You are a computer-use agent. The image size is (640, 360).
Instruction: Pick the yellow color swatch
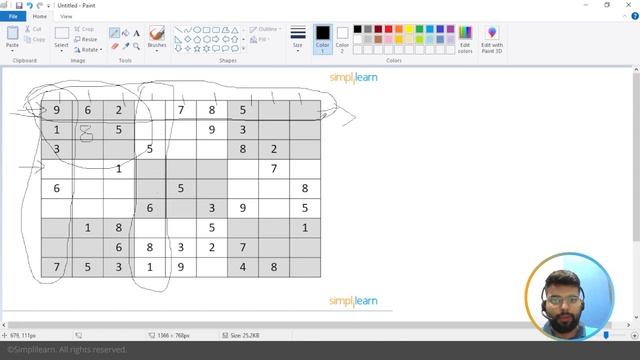point(409,29)
